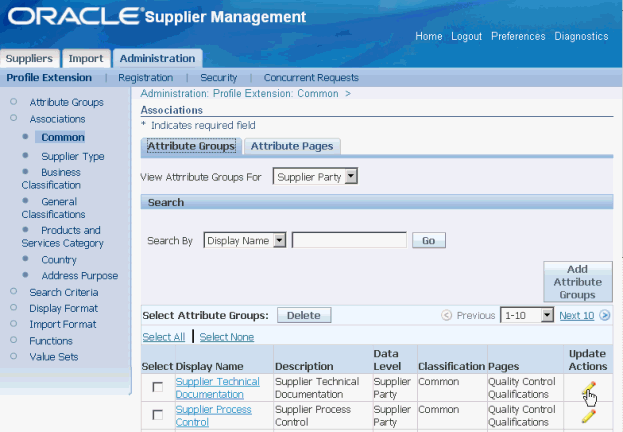The height and width of the screenshot is (432, 623).
Task: Click the Go search button
Action: point(429,240)
